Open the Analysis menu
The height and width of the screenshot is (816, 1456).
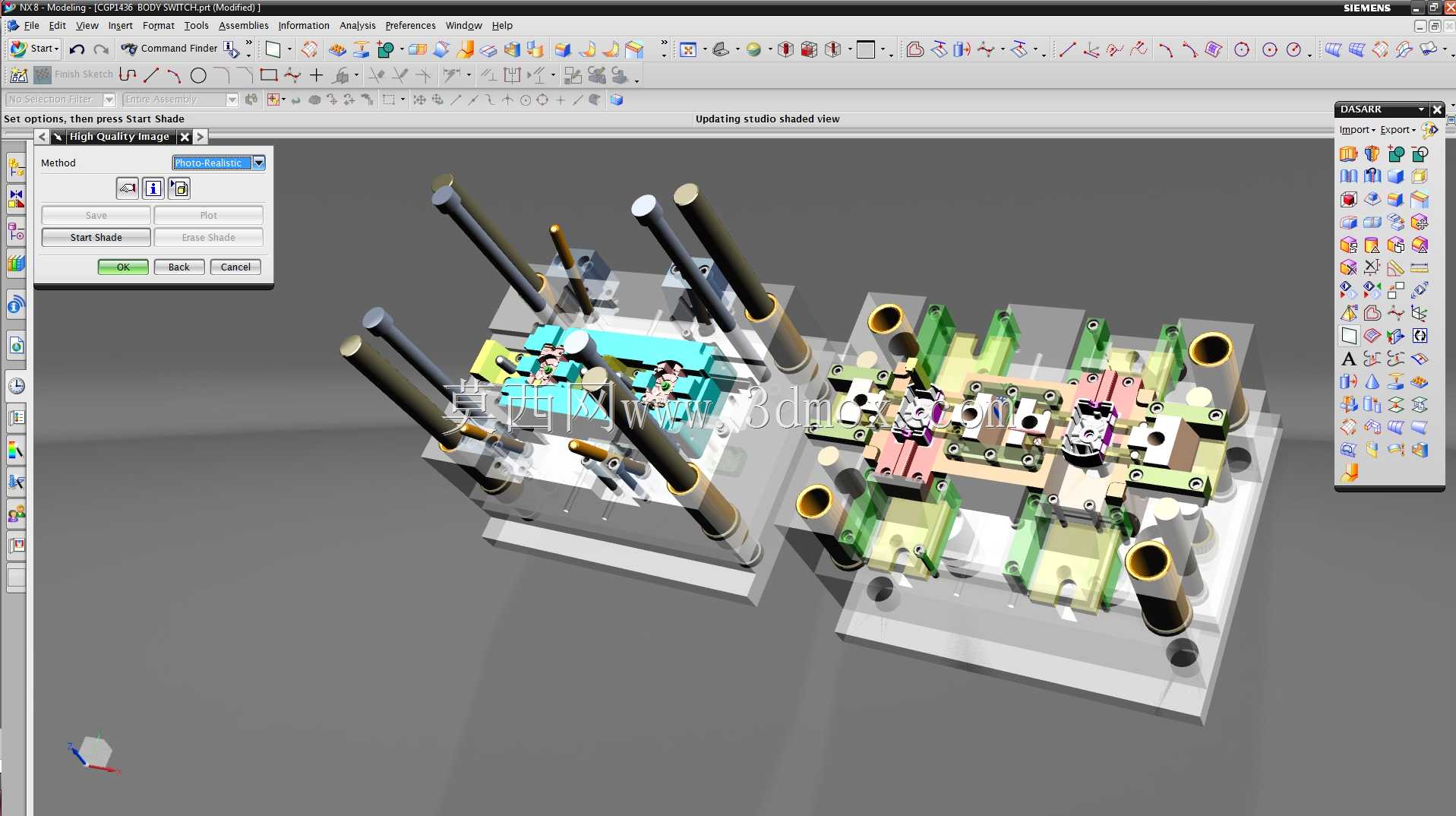pyautogui.click(x=358, y=25)
